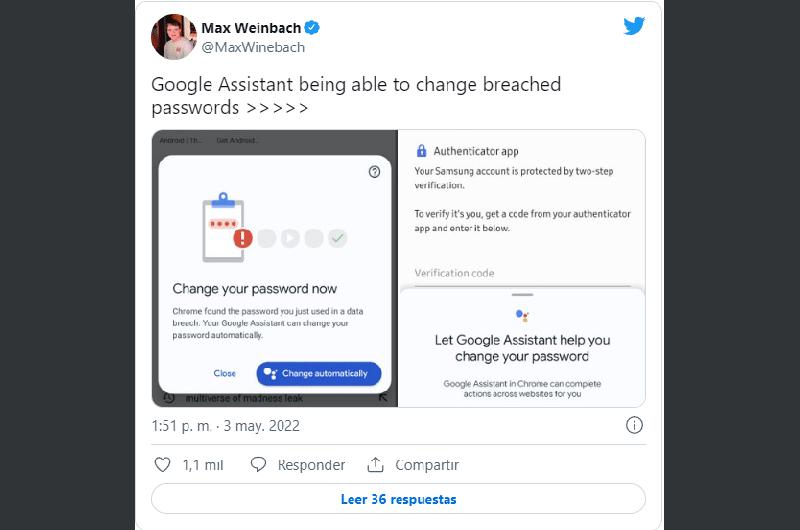Click the help question mark icon

tap(374, 172)
